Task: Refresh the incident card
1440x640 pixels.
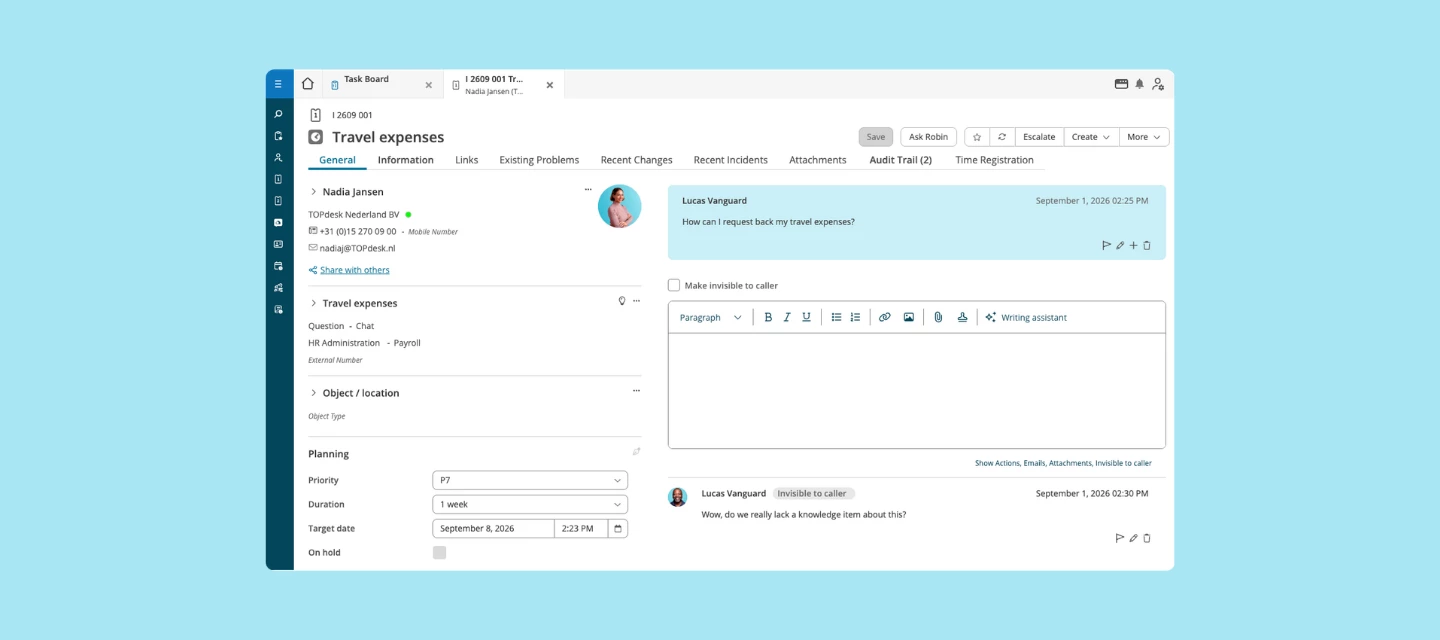Action: [x=1002, y=137]
